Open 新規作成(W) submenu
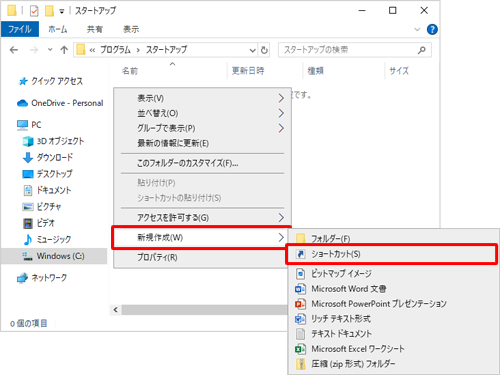Screen dimensions: 500x375 (x=201, y=238)
